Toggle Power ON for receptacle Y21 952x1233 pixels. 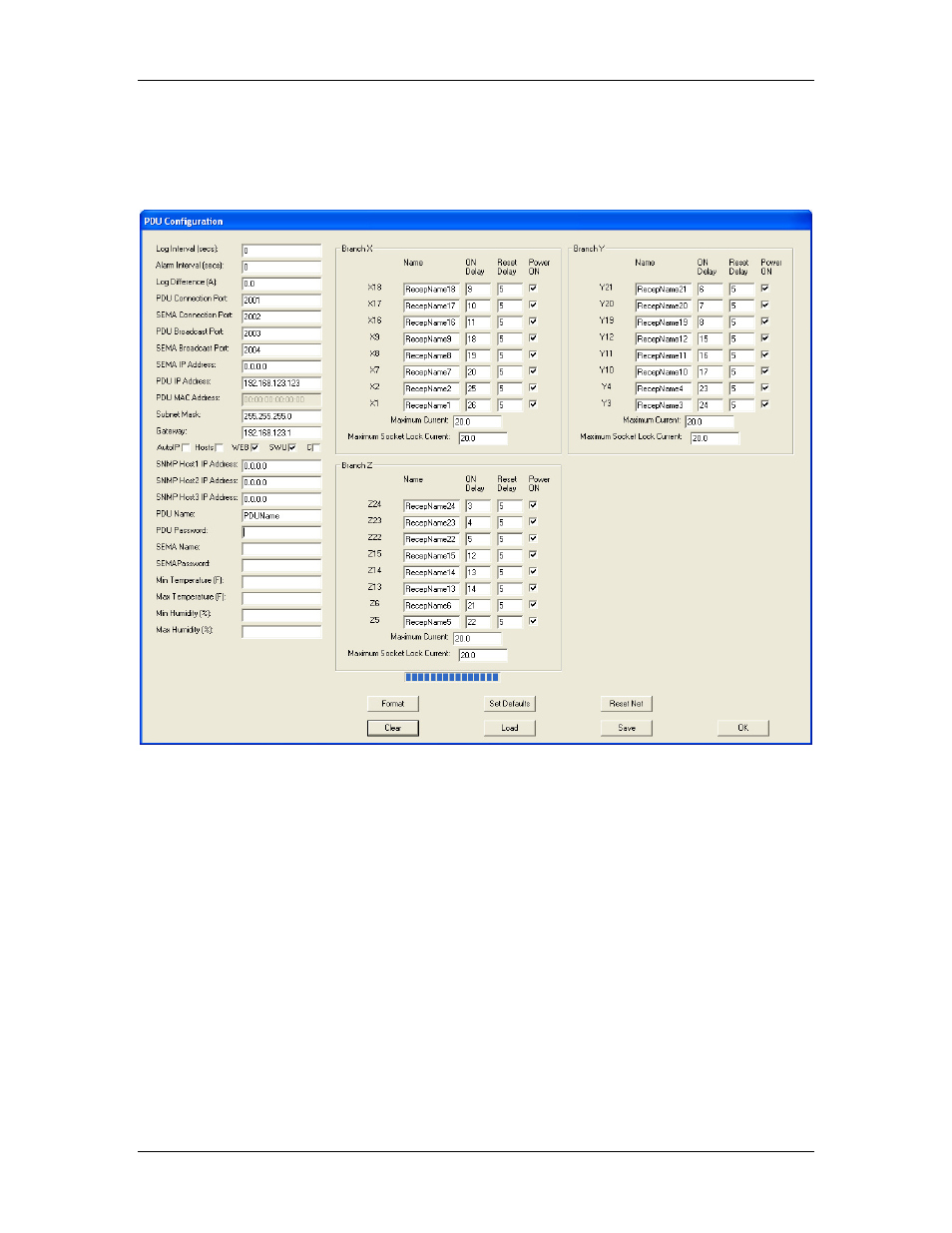coord(765,288)
